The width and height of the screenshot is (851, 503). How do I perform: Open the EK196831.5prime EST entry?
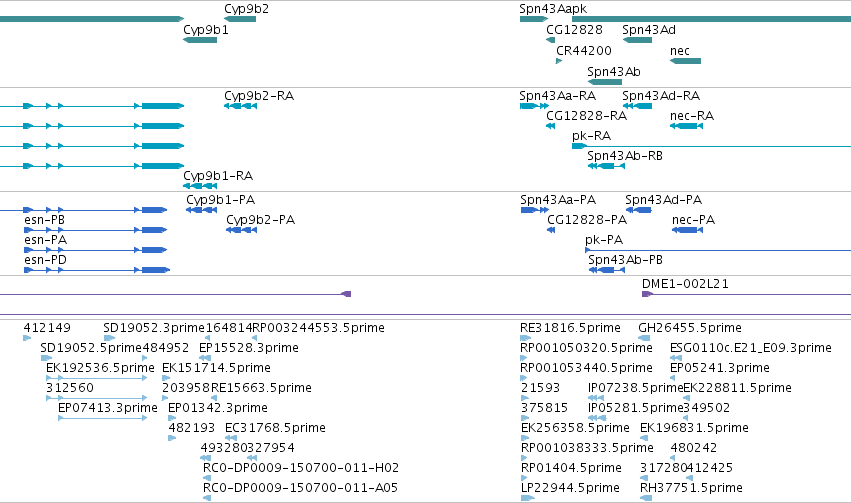644,438
